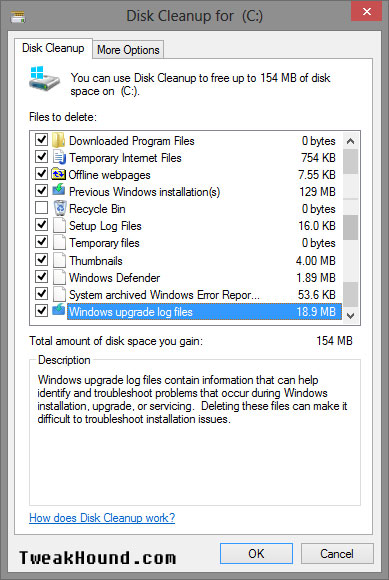Screen dimensions: 389x580
Task: Toggle the Thumbnails checkbox
Action: coord(41,260)
